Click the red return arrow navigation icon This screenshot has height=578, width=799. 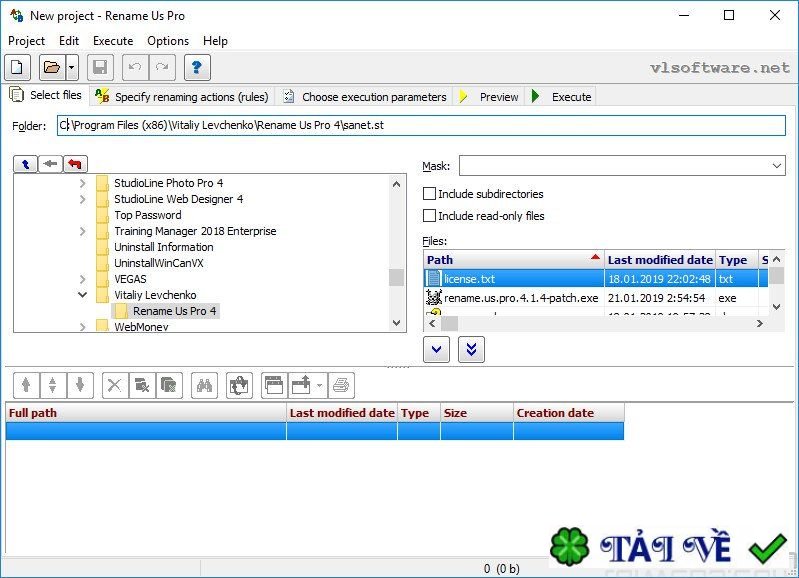click(75, 164)
